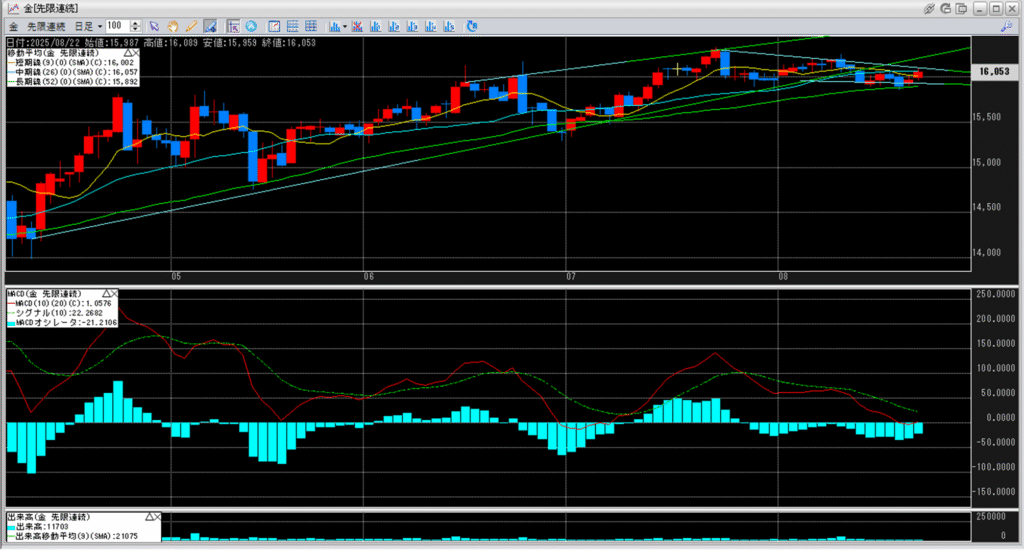This screenshot has height=550, width=1024.
Task: Decrease bar count with spinner down arrow
Action: pos(136,29)
